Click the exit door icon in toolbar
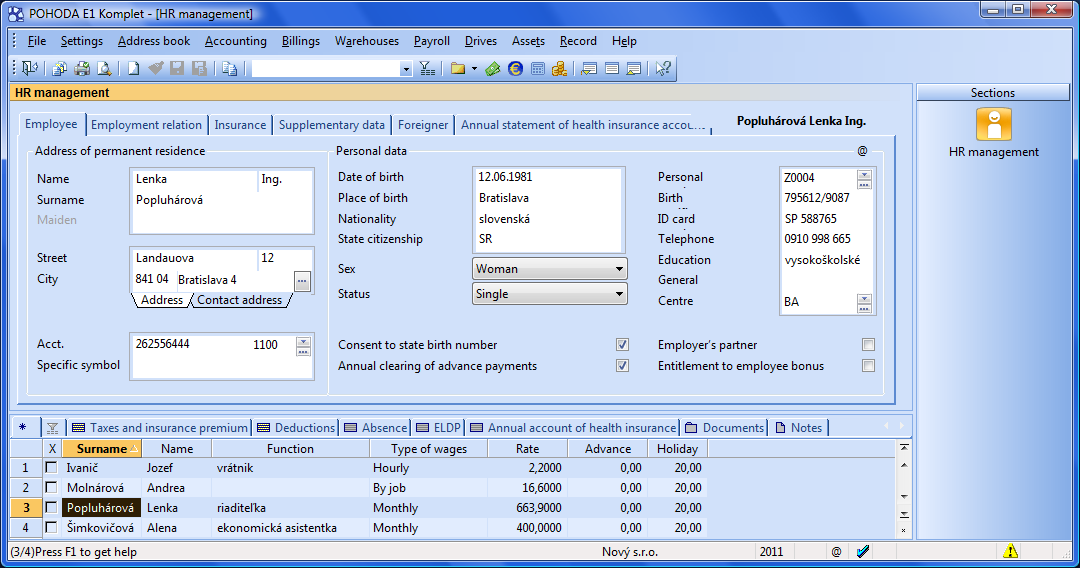Screen dimensions: 1080x568 click(x=30, y=68)
